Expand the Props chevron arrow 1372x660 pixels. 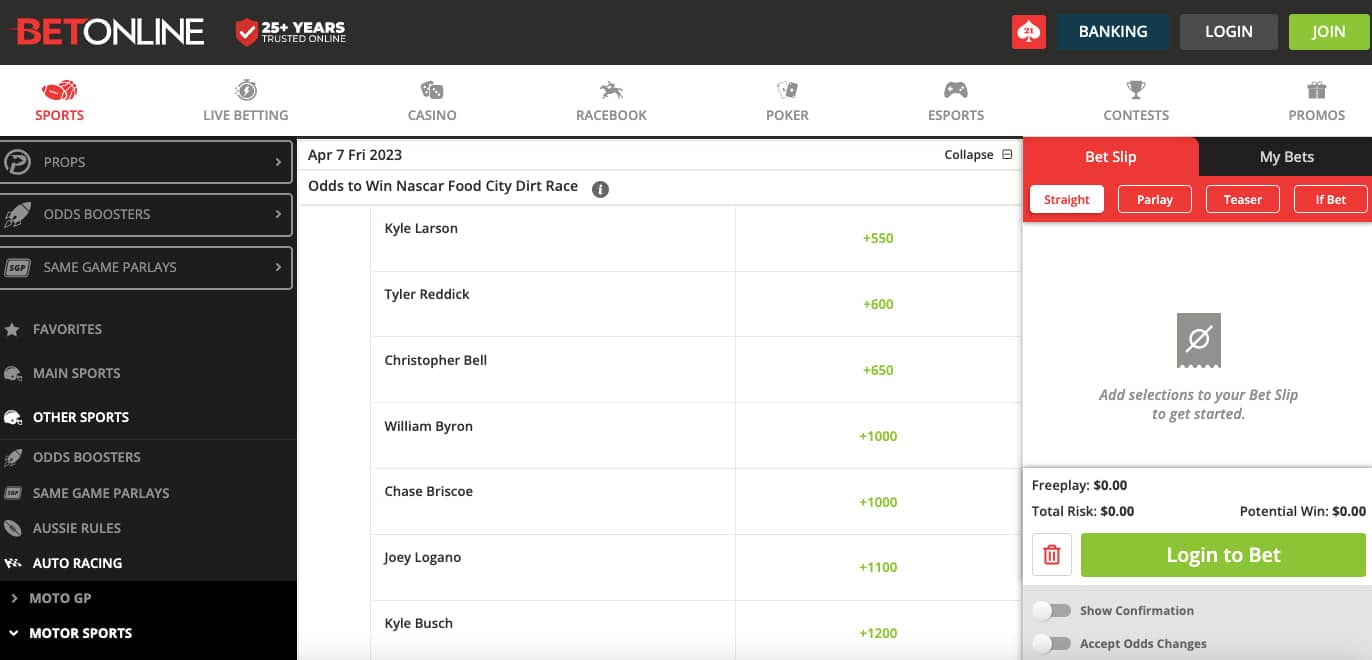pyautogui.click(x=279, y=162)
